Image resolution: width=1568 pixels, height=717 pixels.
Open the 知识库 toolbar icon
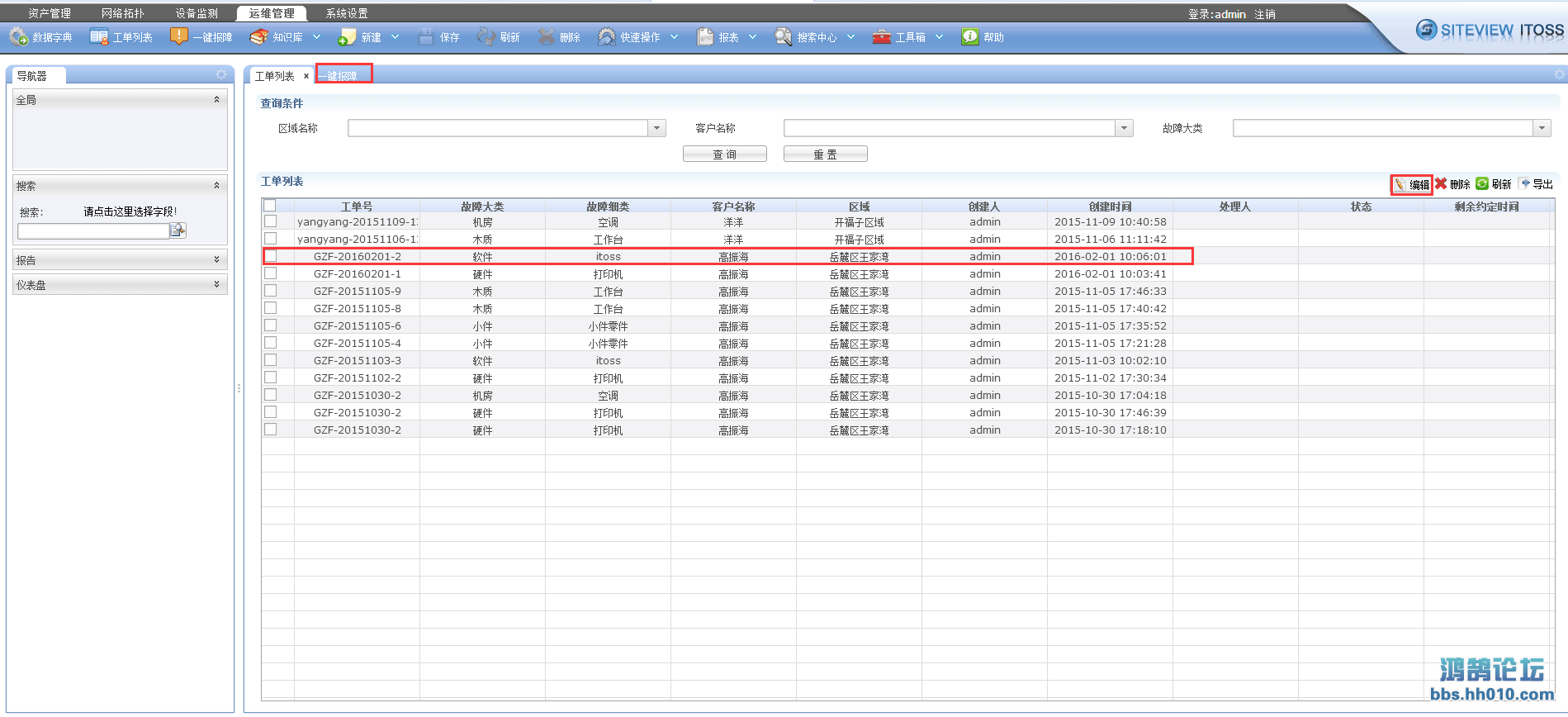259,37
